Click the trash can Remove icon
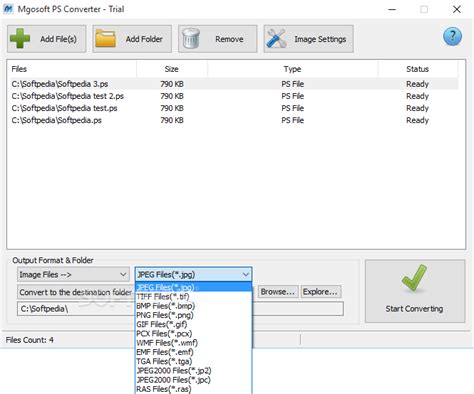The height and width of the screenshot is (394, 474). tap(191, 38)
